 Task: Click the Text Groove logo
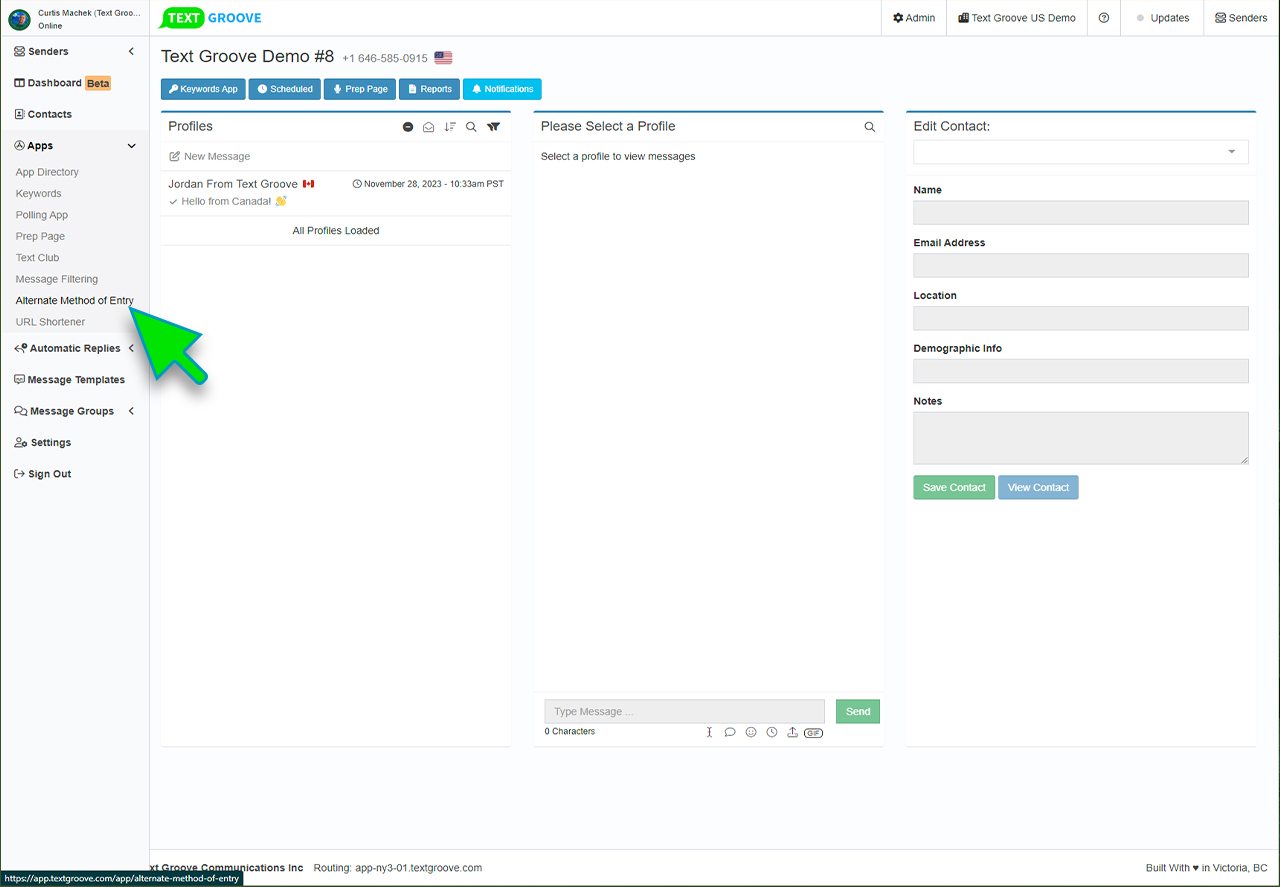click(212, 18)
